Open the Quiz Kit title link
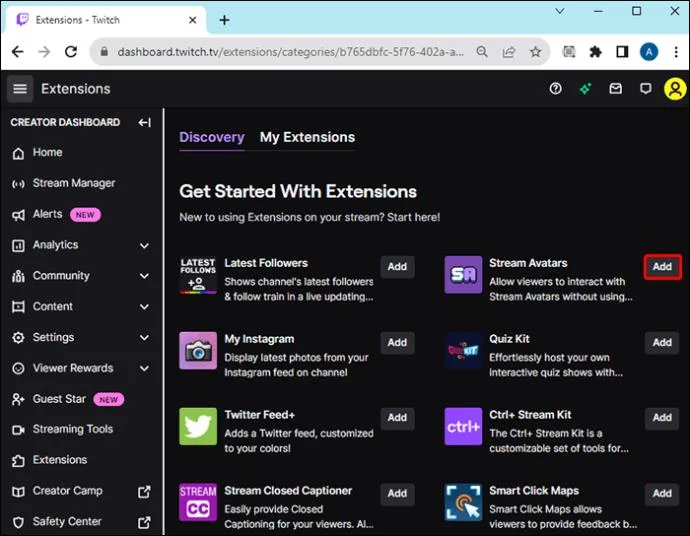This screenshot has width=690, height=536. pyautogui.click(x=510, y=339)
